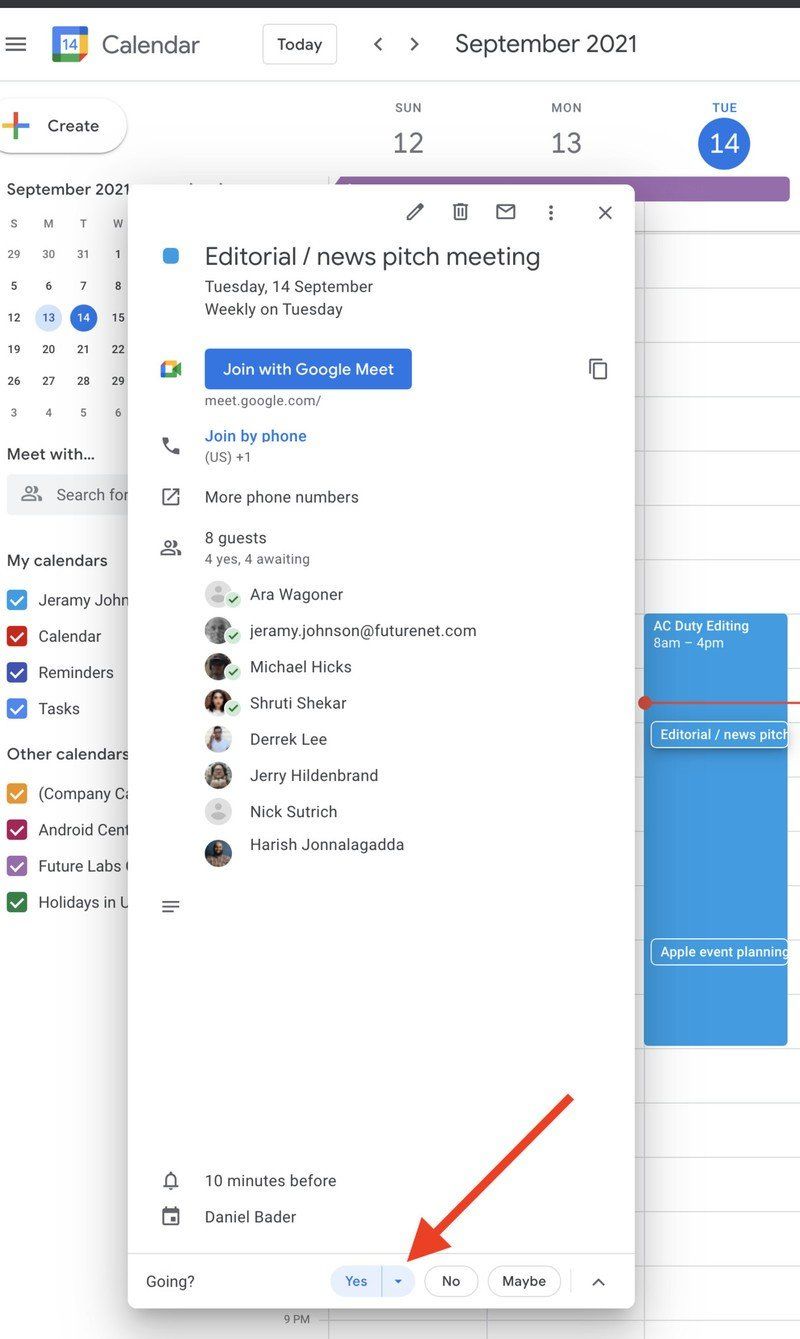800x1339 pixels.
Task: Select date 14 in mini calendar
Action: coord(83,318)
